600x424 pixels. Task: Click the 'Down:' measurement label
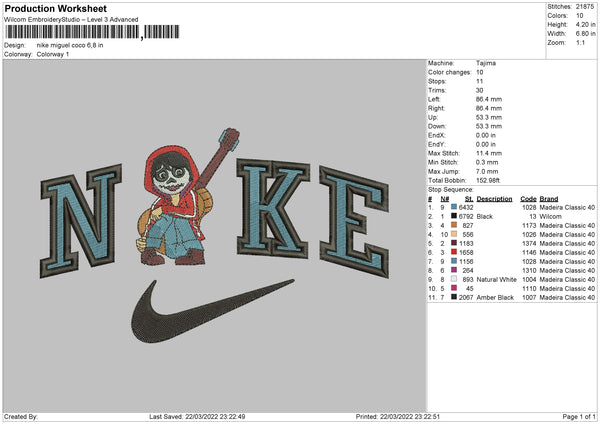click(x=437, y=126)
